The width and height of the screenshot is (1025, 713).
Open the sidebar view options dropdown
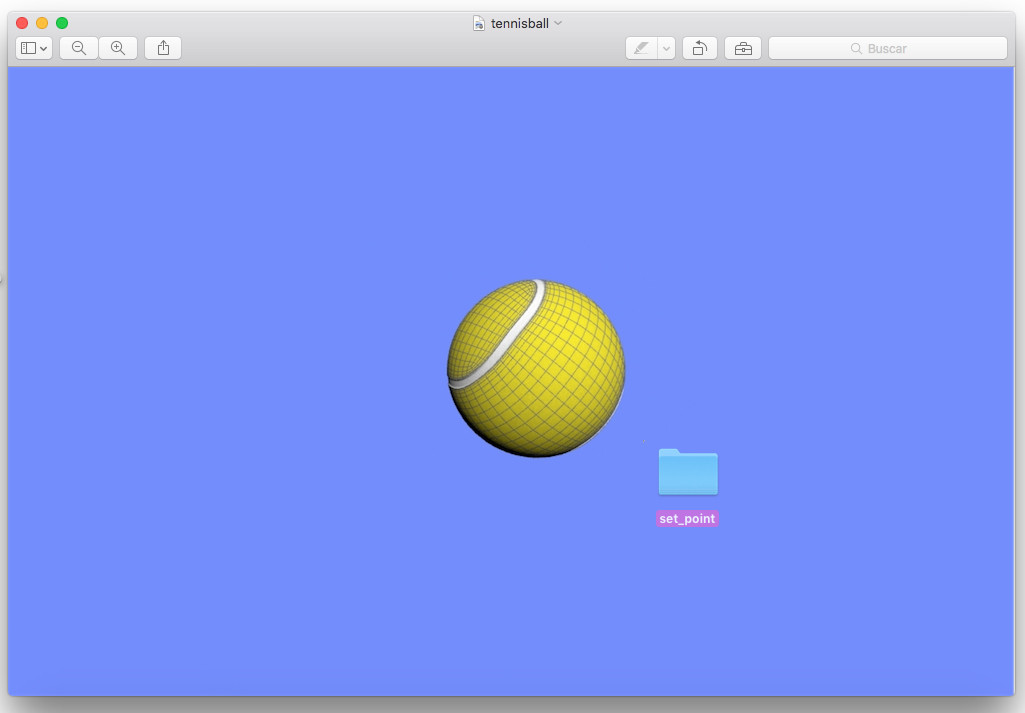coord(34,48)
